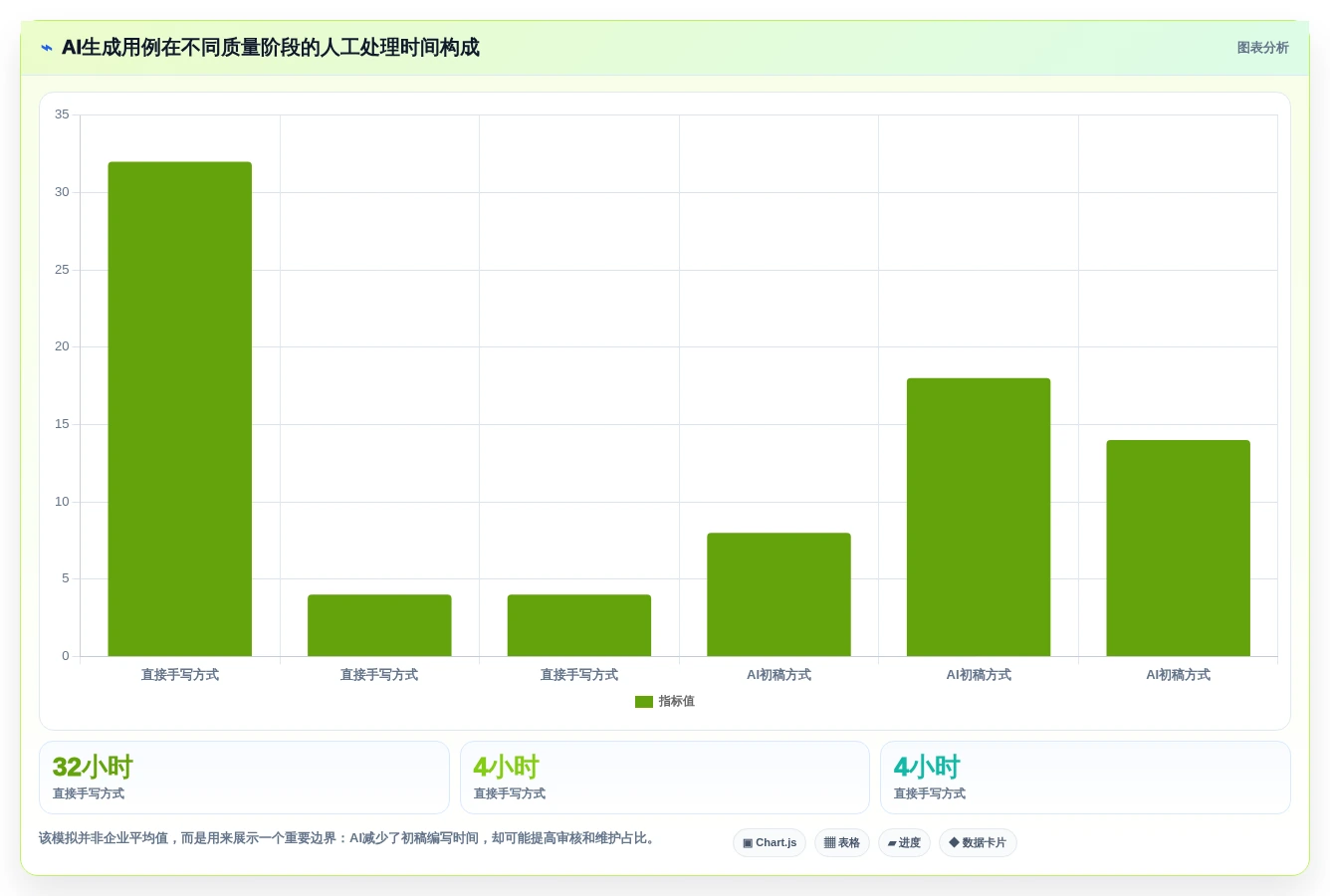The width and height of the screenshot is (1330, 896).
Task: Click the y-axis tick label 30
Action: tap(62, 192)
